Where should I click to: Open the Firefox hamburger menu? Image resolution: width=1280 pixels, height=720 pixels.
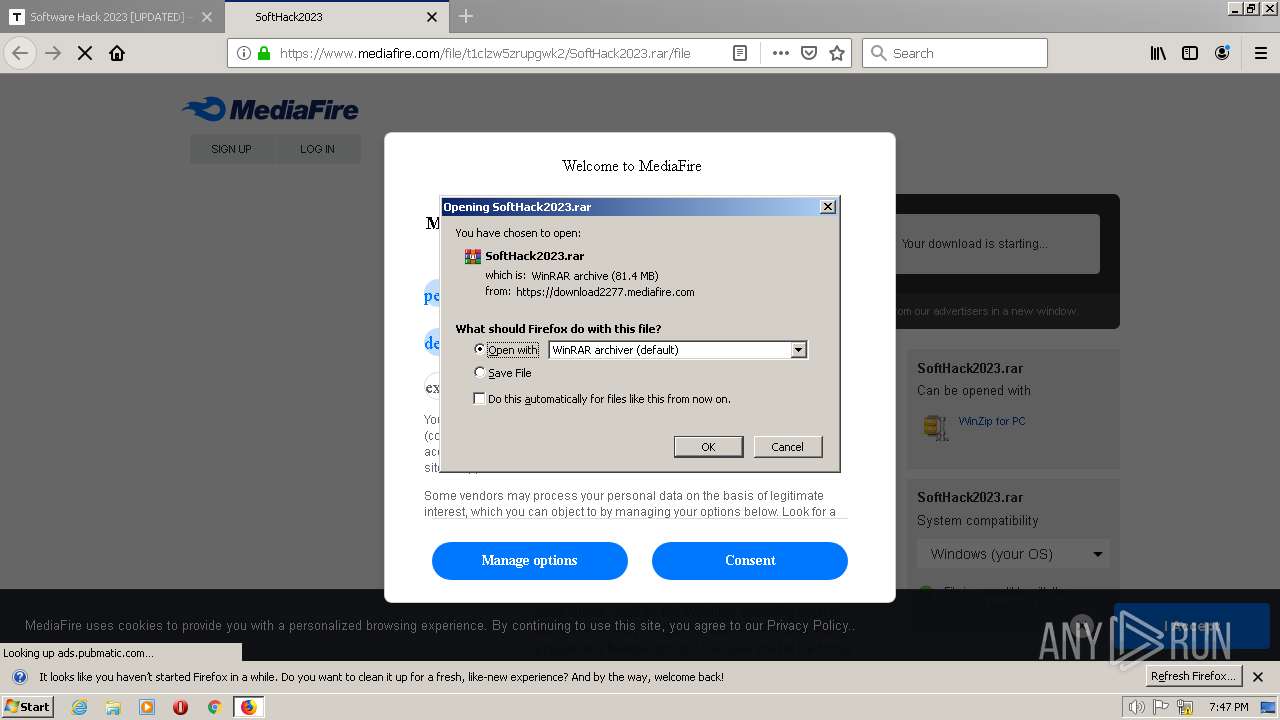(x=1261, y=53)
